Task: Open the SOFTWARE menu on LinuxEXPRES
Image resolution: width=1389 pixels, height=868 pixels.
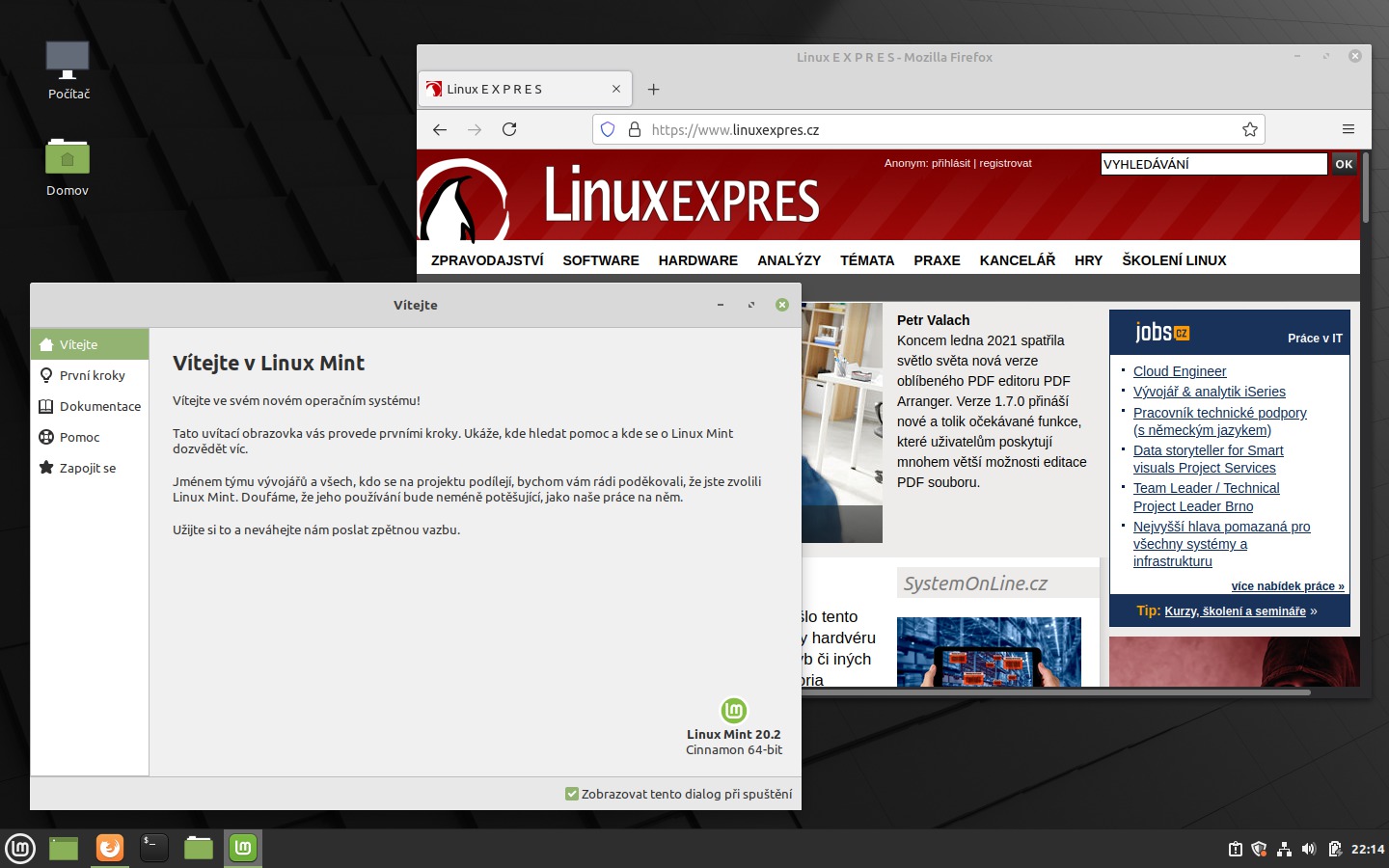Action: 600,260
